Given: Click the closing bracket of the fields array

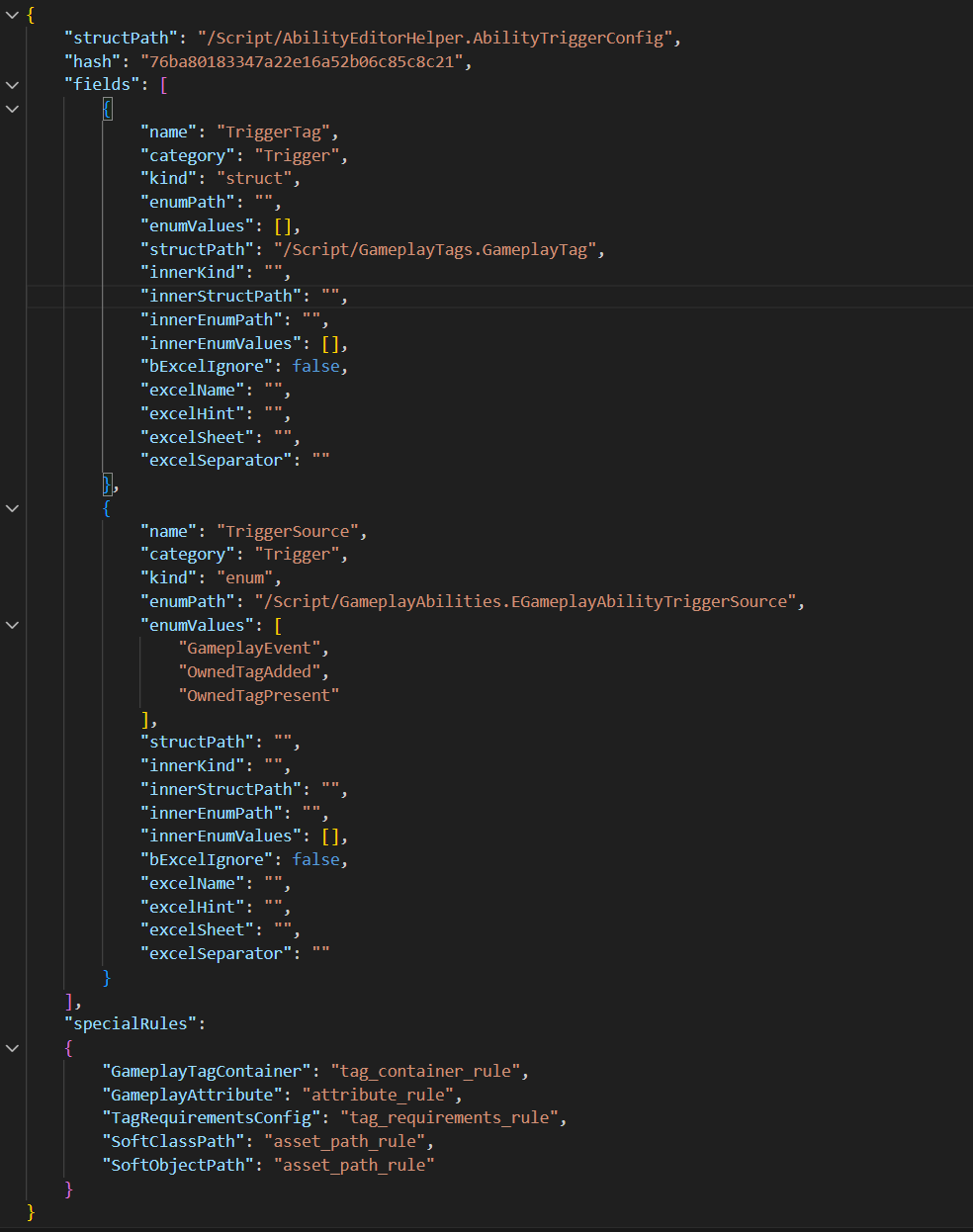Looking at the screenshot, I should pos(68,1001).
